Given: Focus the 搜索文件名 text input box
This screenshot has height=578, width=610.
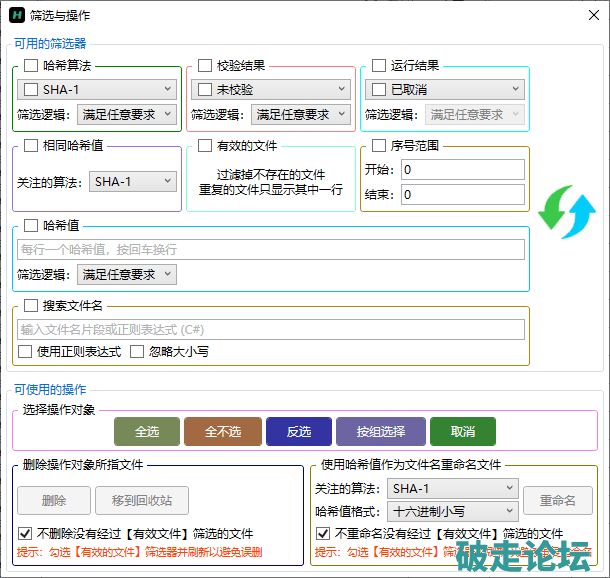Looking at the screenshot, I should 271,329.
